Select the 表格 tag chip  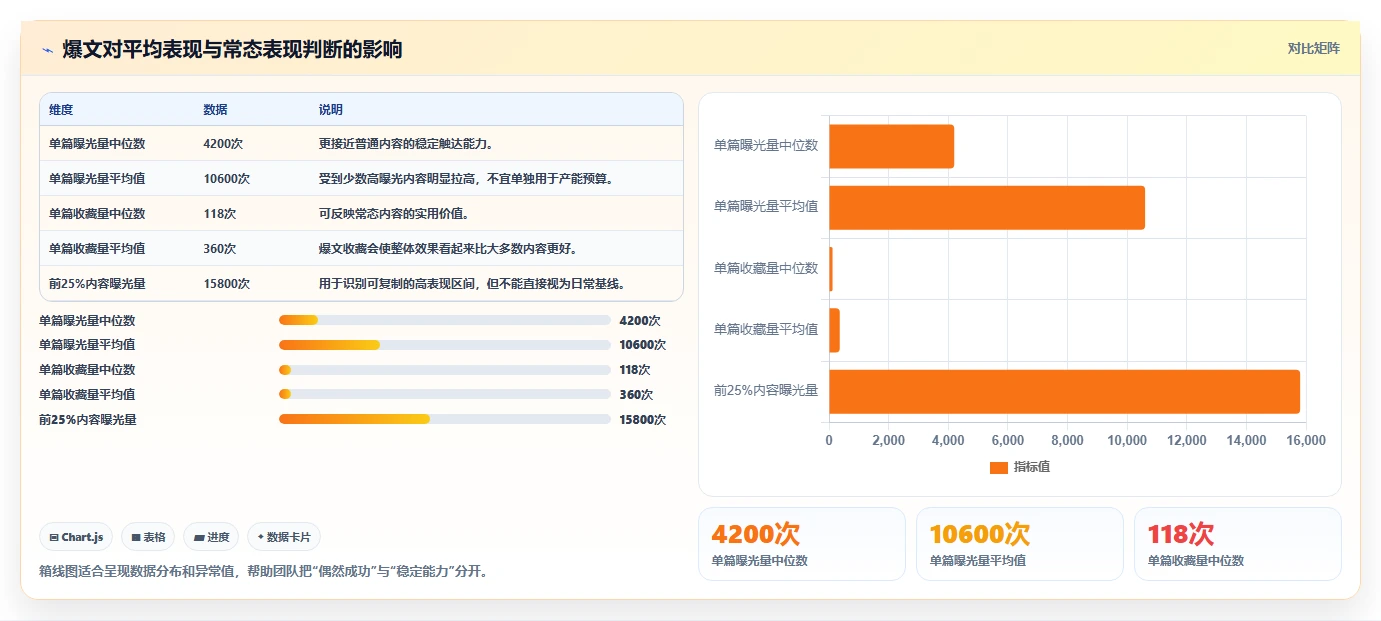[148, 537]
